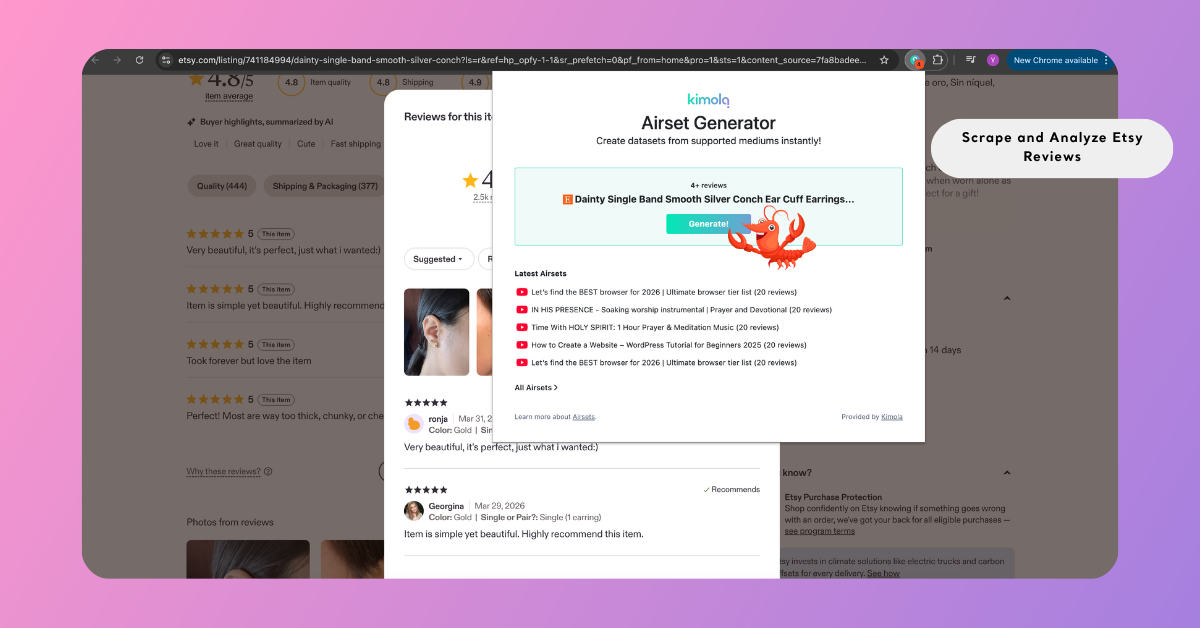1200x628 pixels.
Task: Open the site info icon in address bar
Action: [x=167, y=60]
